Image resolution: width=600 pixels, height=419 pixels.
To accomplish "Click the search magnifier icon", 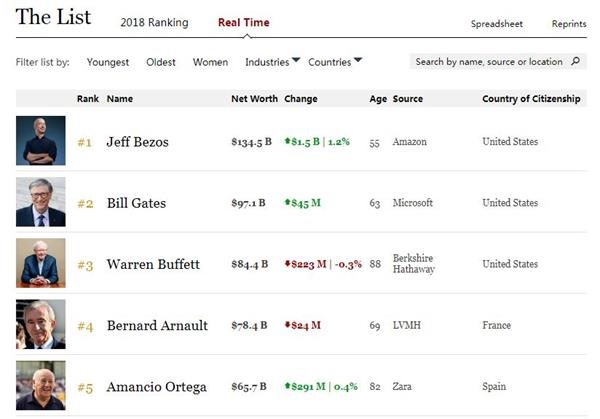I will 576,62.
